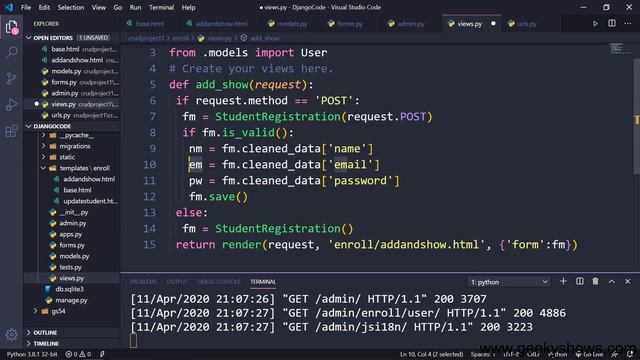Screen dimensions: 640x360
Task: Open the Help menu
Action: coord(188,7)
